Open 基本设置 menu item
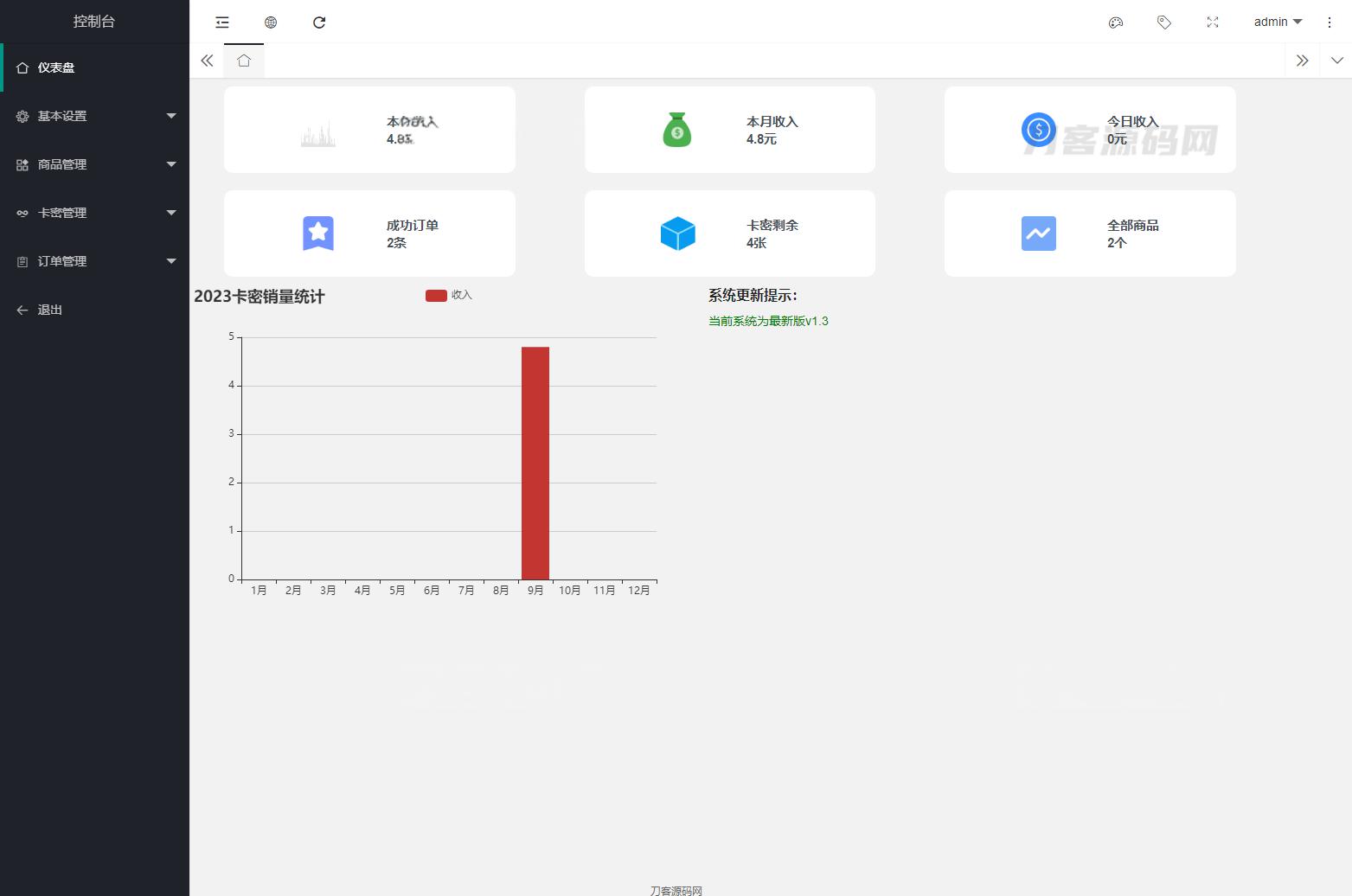Image resolution: width=1352 pixels, height=896 pixels. point(94,116)
